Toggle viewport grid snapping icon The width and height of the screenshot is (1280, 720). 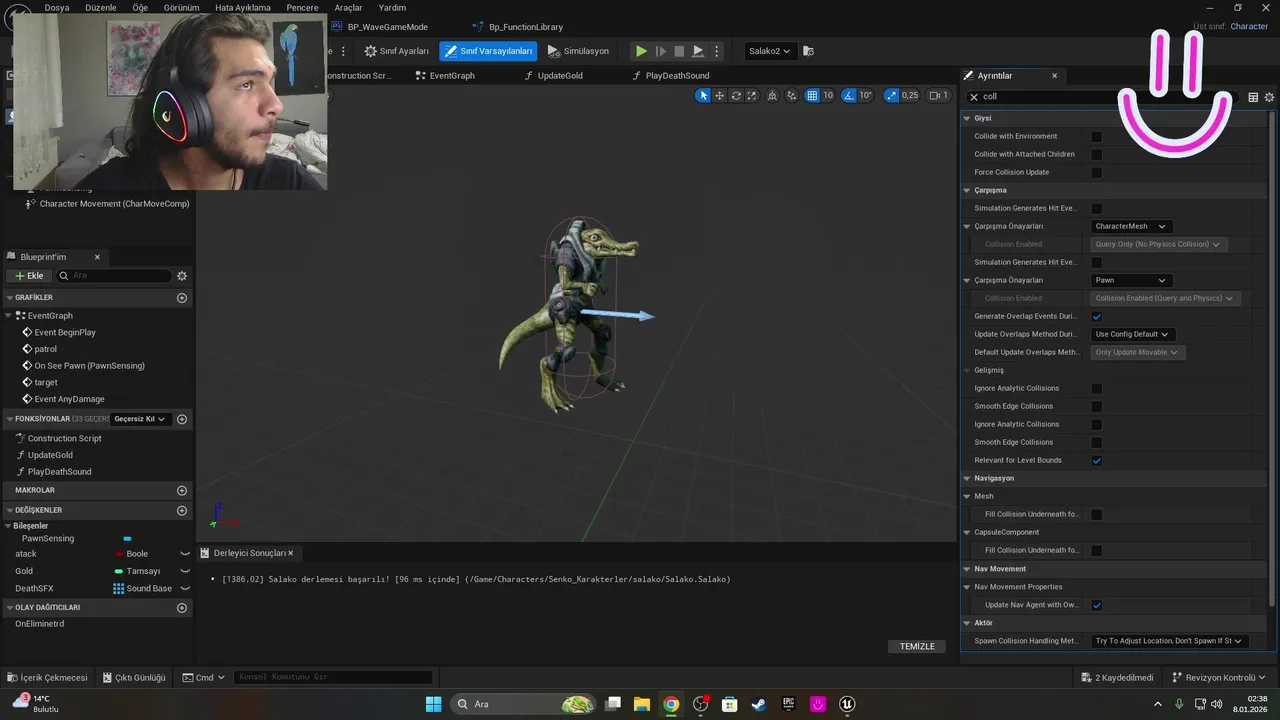click(813, 95)
